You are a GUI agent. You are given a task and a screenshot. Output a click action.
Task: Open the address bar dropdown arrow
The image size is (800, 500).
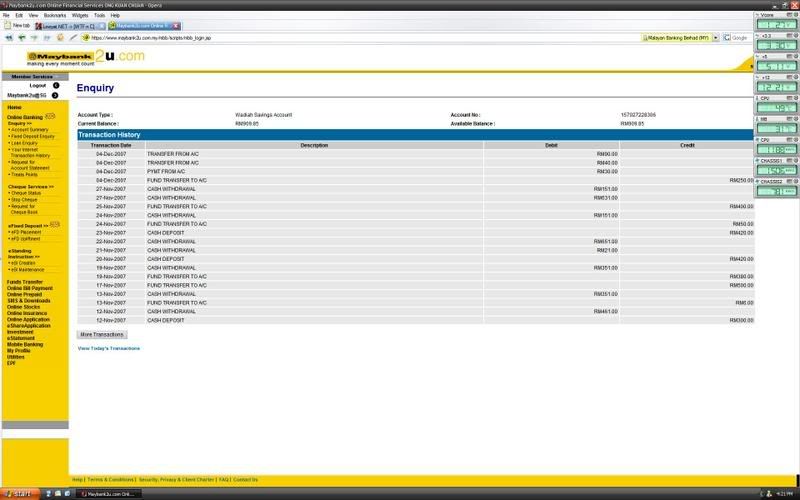[x=716, y=37]
